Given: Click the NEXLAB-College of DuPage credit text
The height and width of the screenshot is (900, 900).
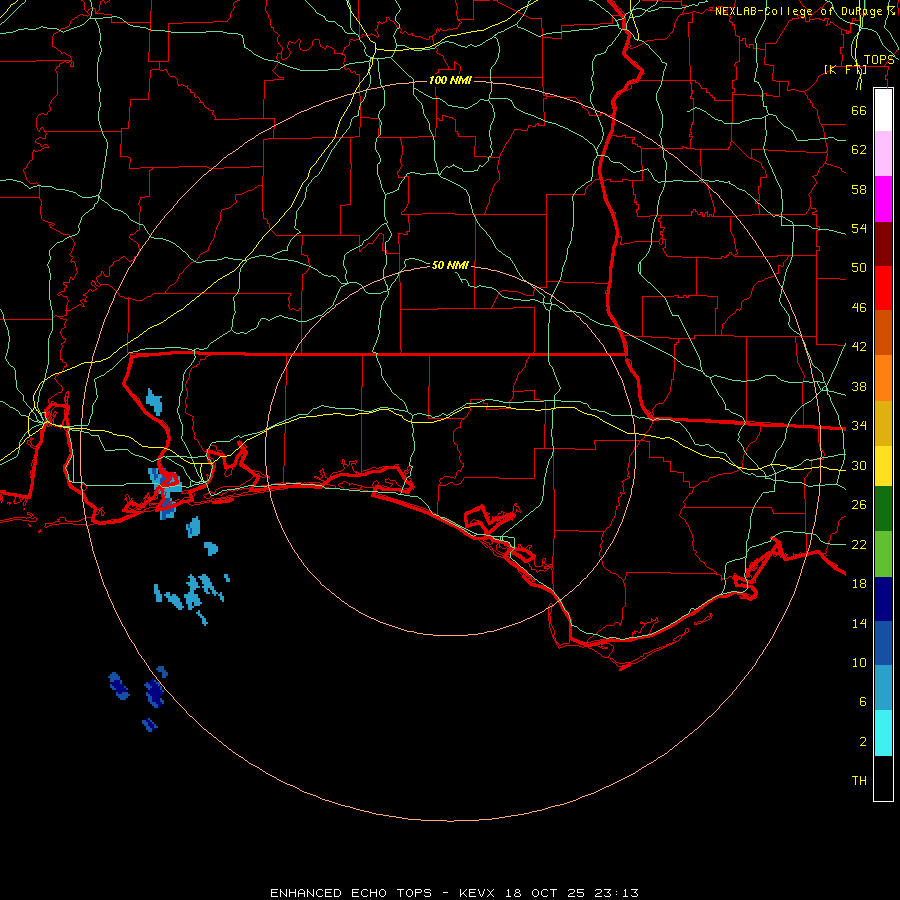Looking at the screenshot, I should [804, 11].
